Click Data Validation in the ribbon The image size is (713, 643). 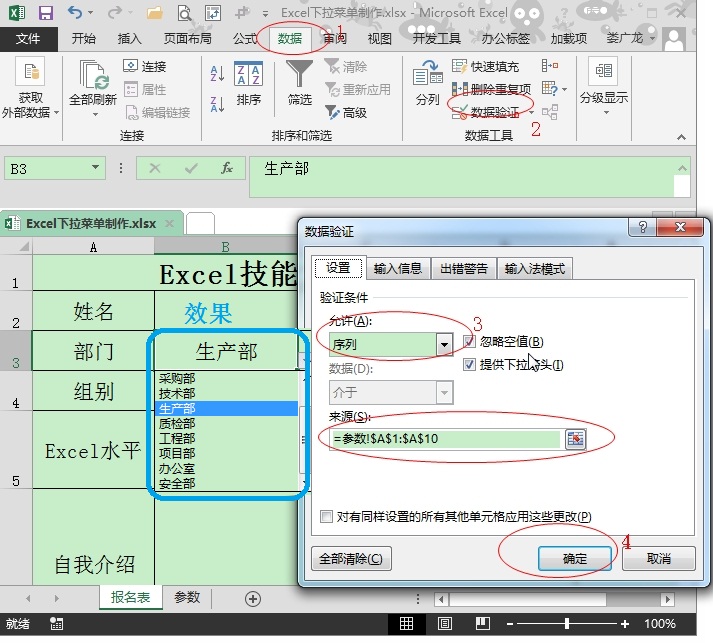coord(487,112)
